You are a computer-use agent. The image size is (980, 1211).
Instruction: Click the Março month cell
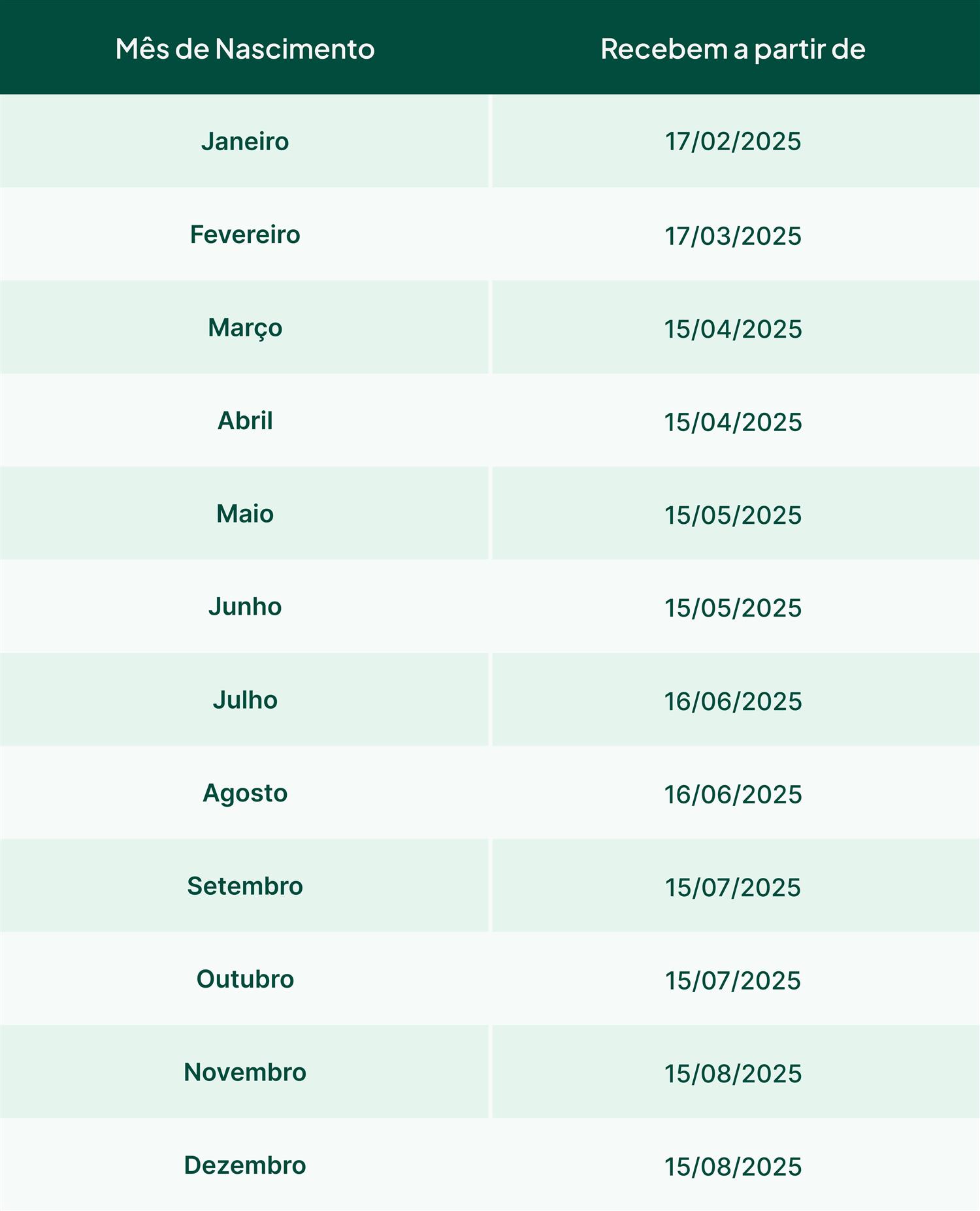click(x=245, y=328)
